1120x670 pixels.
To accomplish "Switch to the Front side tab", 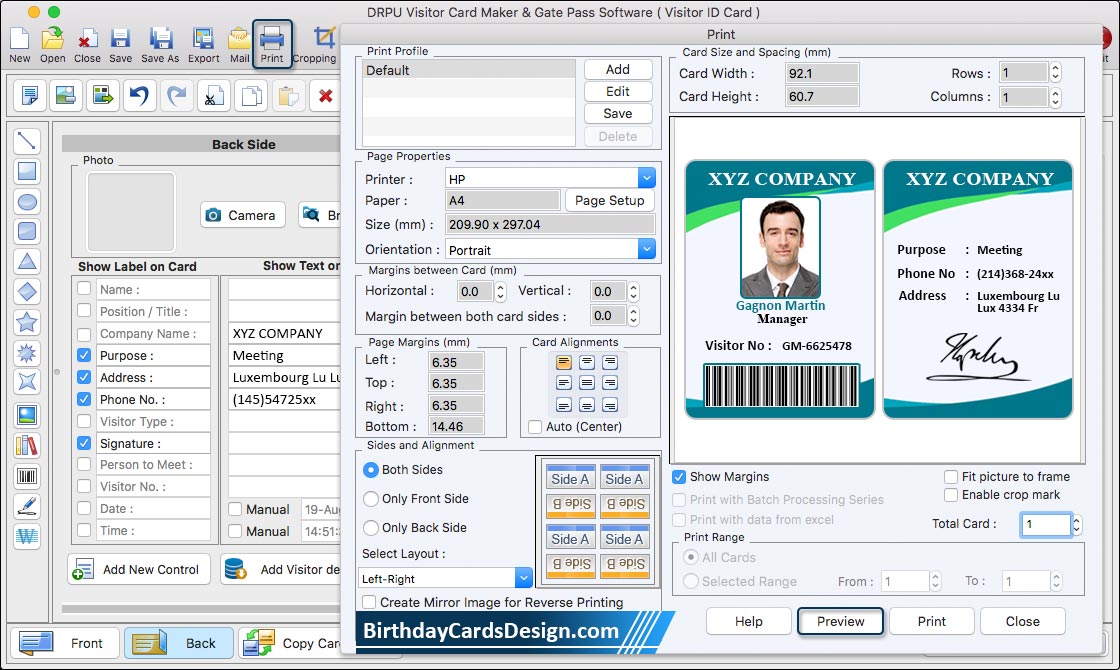I will click(x=64, y=643).
